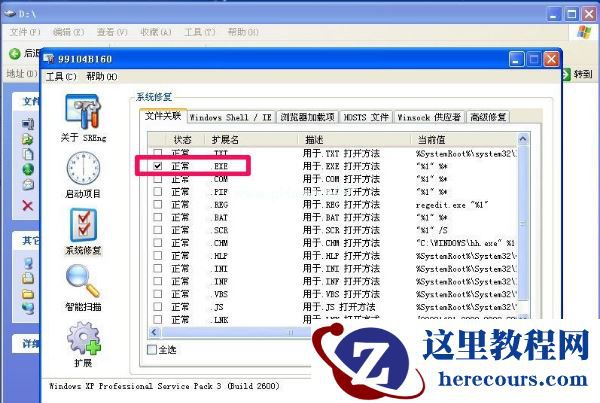Switch to the HOSTS 文件 tab
The width and height of the screenshot is (600, 403).
[x=365, y=117]
